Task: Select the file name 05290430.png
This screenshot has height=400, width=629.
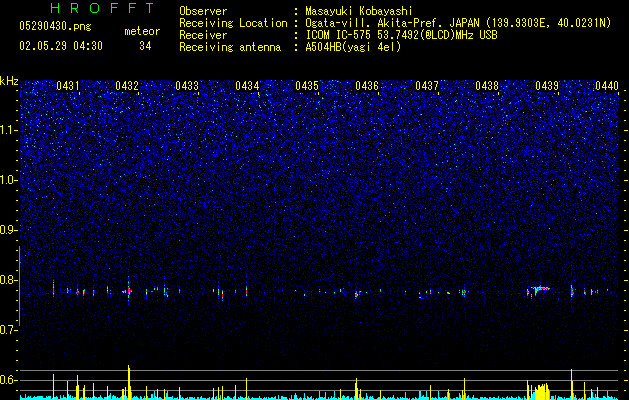Action: point(55,27)
